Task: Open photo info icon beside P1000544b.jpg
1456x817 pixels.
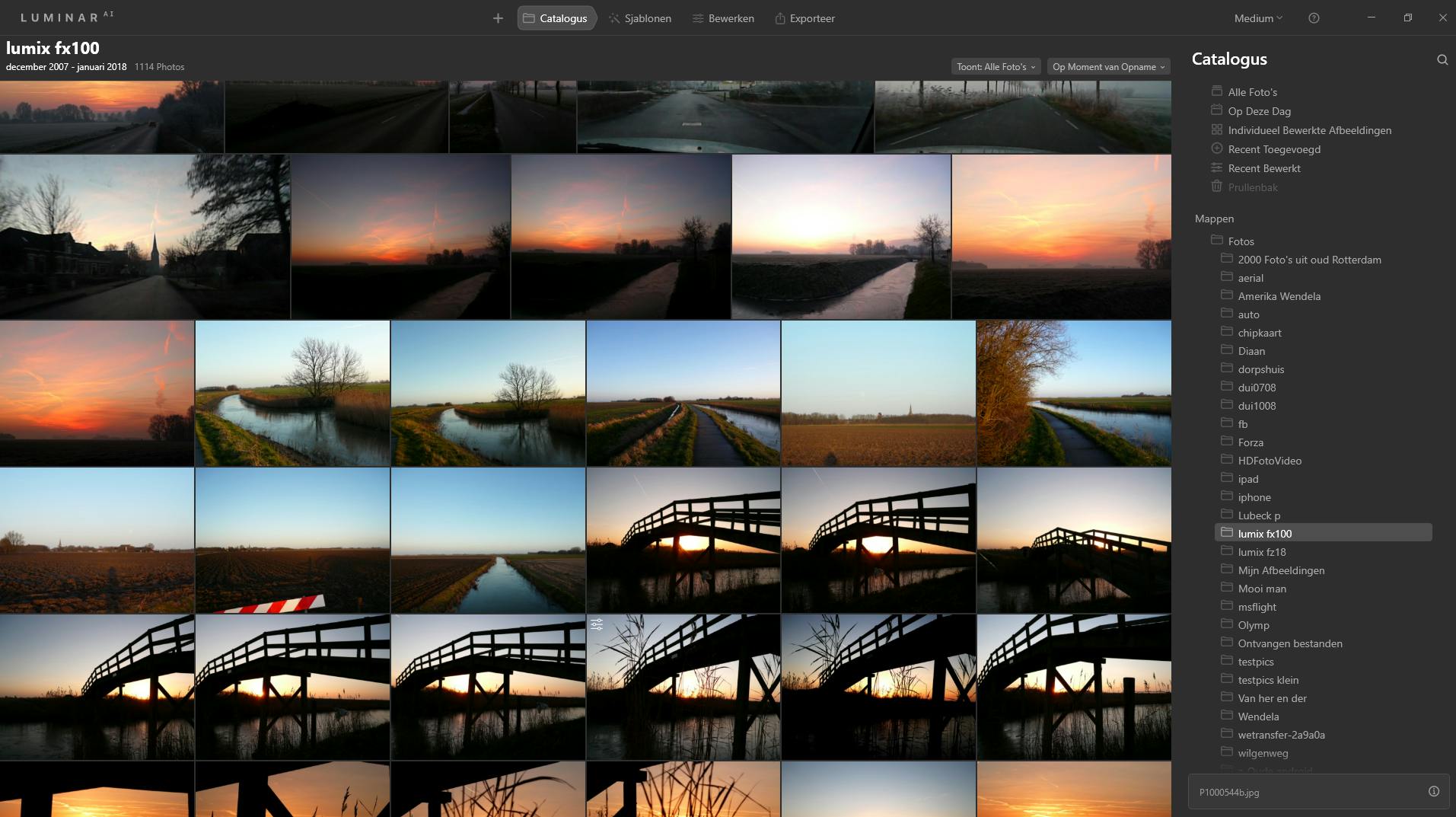Action: coord(1434,792)
